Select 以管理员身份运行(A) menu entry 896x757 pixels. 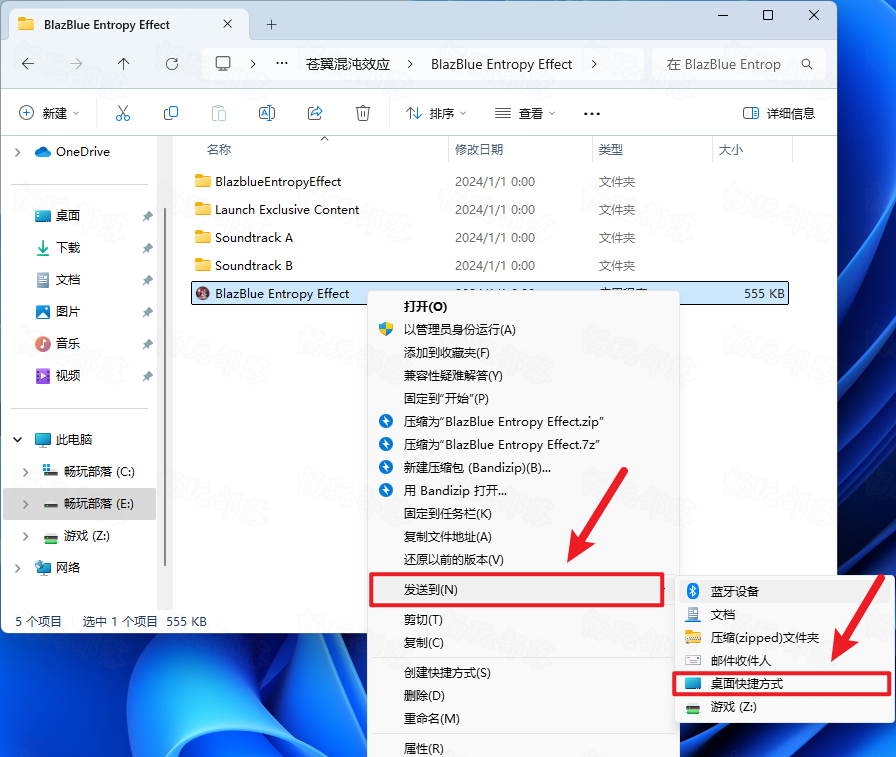coord(459,330)
